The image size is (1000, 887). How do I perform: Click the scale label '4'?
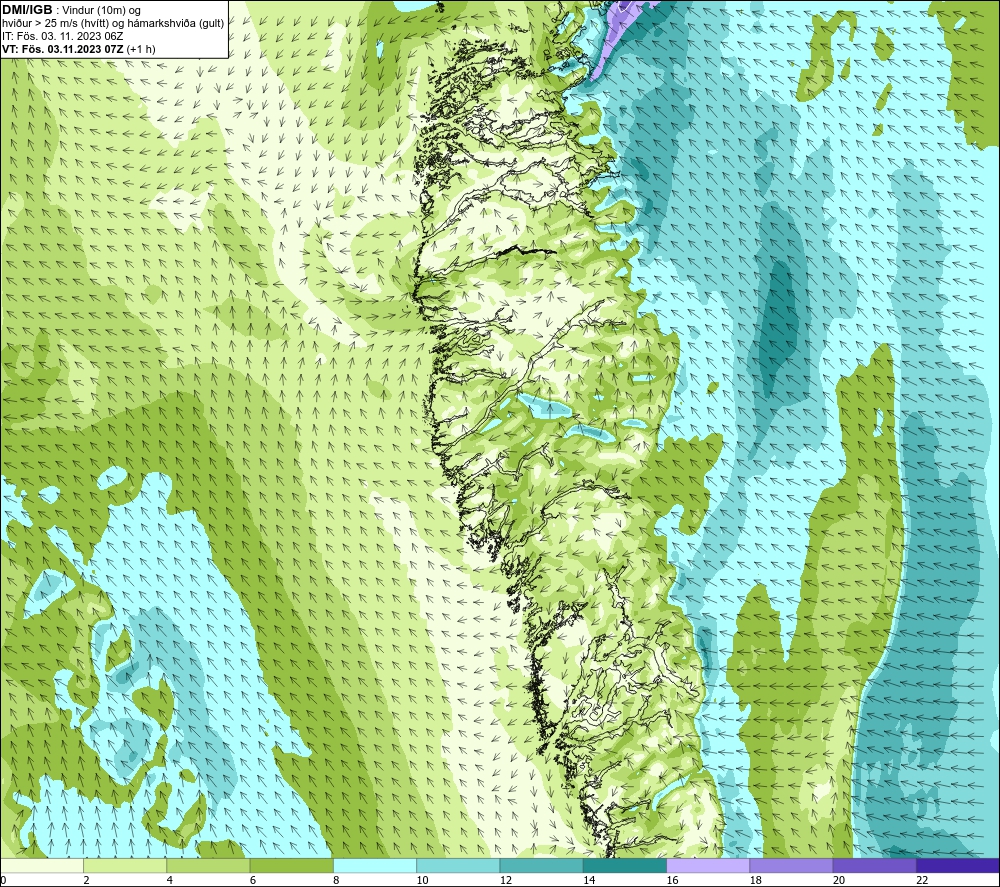click(170, 880)
